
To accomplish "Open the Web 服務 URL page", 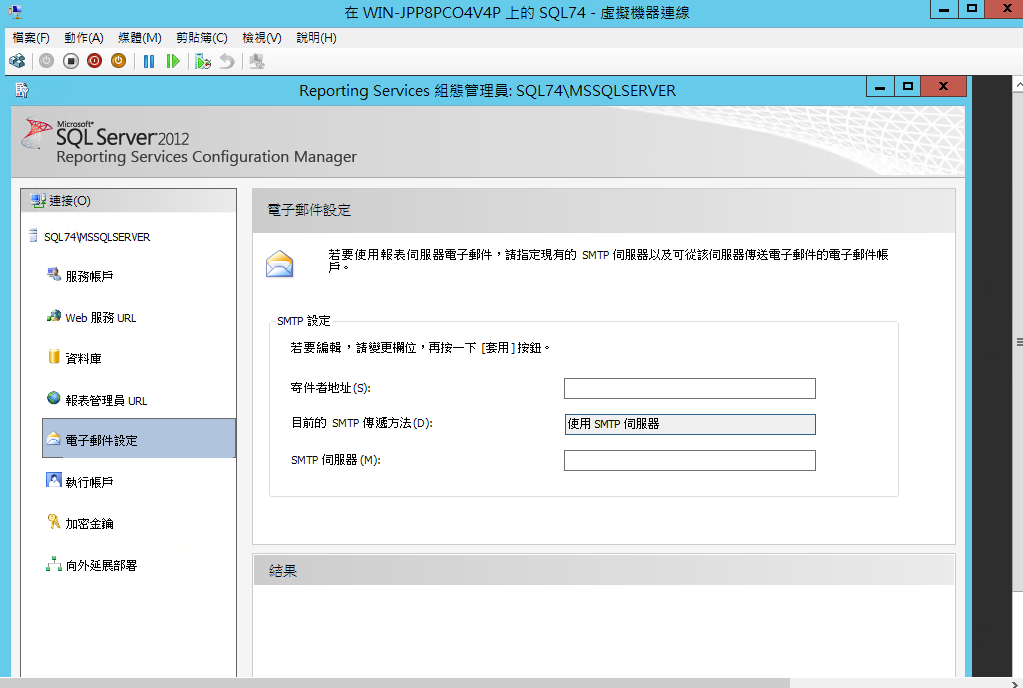I will tap(100, 318).
